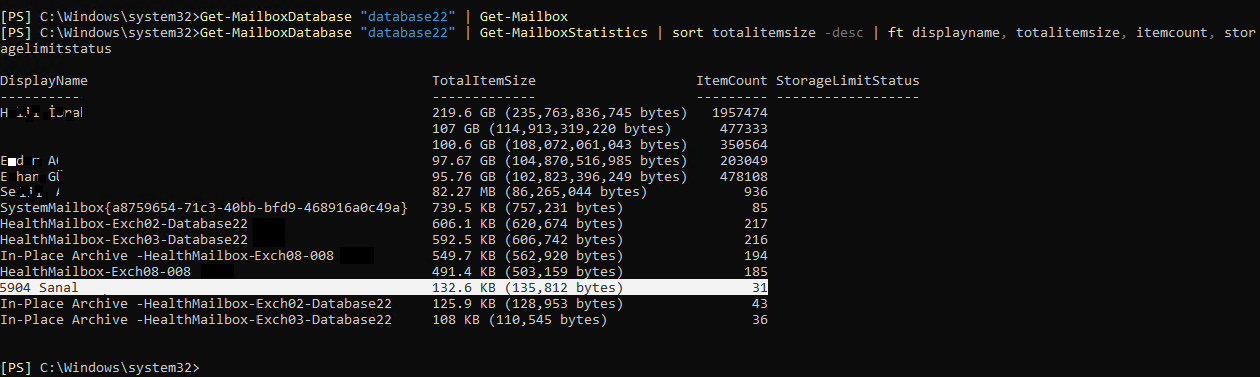Image resolution: width=1260 pixels, height=377 pixels.
Task: Click item count 43
Action: 760,304
